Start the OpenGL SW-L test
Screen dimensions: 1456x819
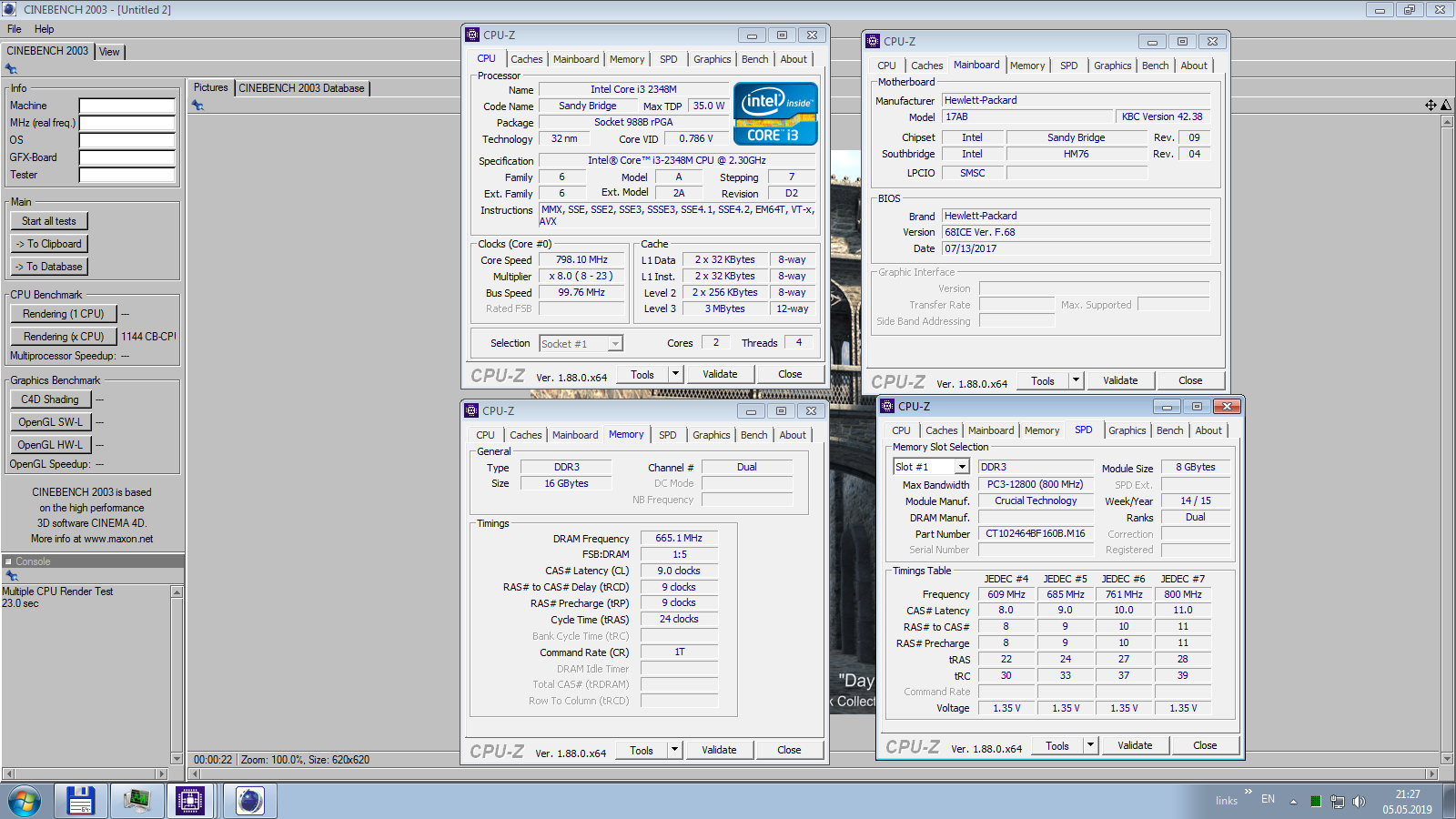point(50,422)
